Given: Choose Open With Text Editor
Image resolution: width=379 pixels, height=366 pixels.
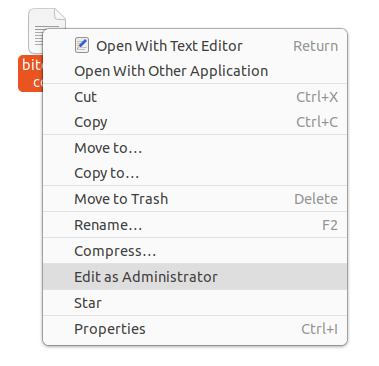Looking at the screenshot, I should (x=195, y=46).
